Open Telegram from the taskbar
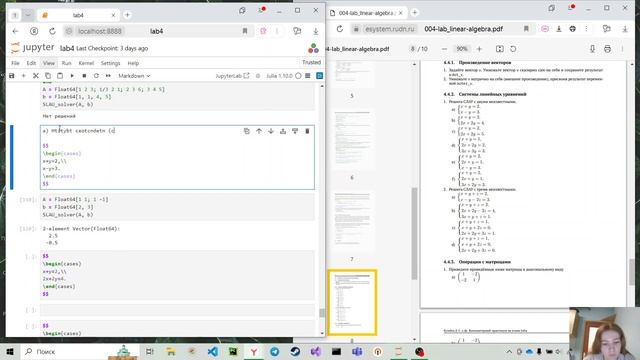 pos(275,351)
